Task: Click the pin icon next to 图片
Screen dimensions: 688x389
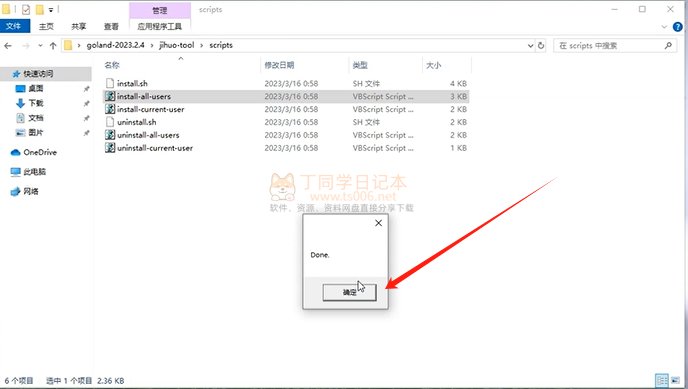Action: [x=86, y=133]
